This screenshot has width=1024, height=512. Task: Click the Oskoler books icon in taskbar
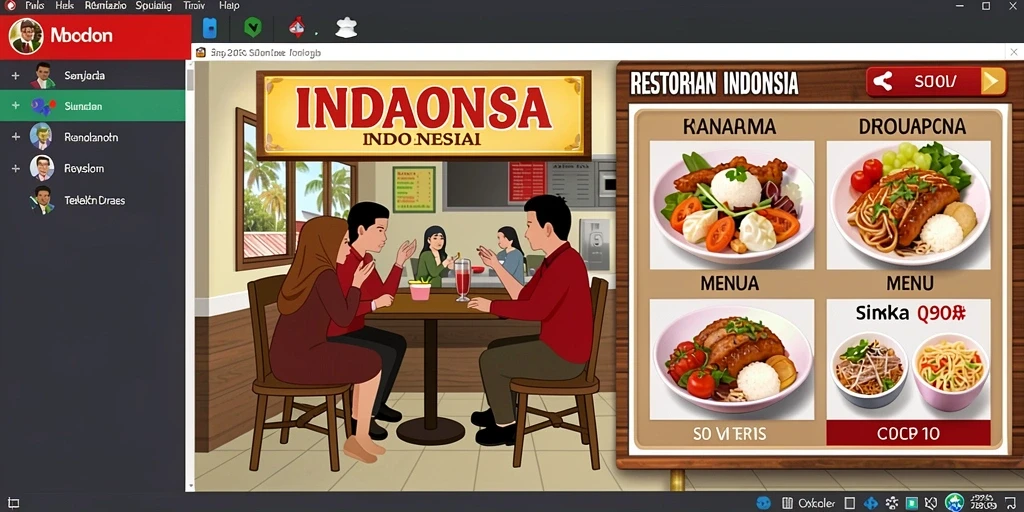(x=788, y=504)
